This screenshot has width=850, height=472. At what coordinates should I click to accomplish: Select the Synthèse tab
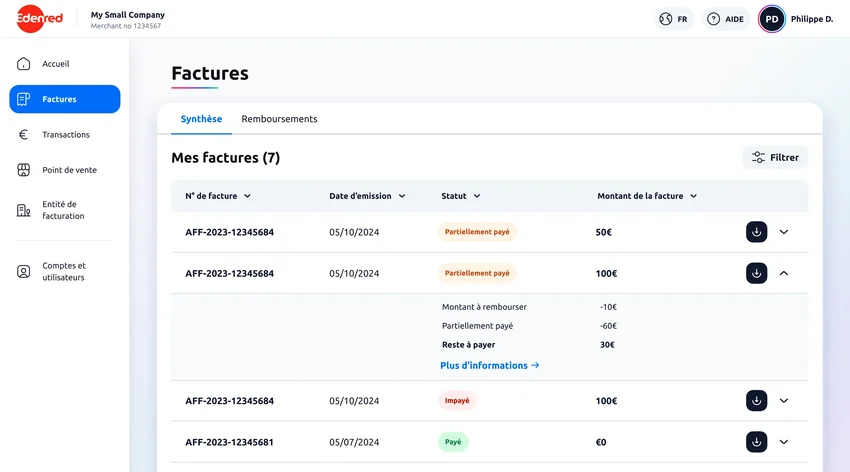click(201, 119)
